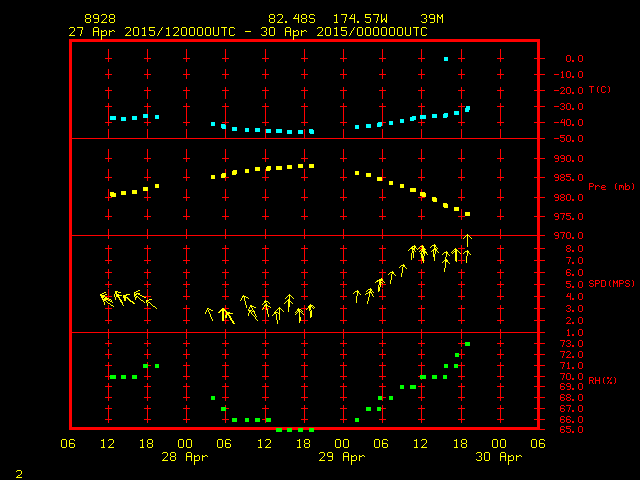Click the outlier cyan temperature point at 0.0
The width and height of the screenshot is (640, 480).
point(446,59)
